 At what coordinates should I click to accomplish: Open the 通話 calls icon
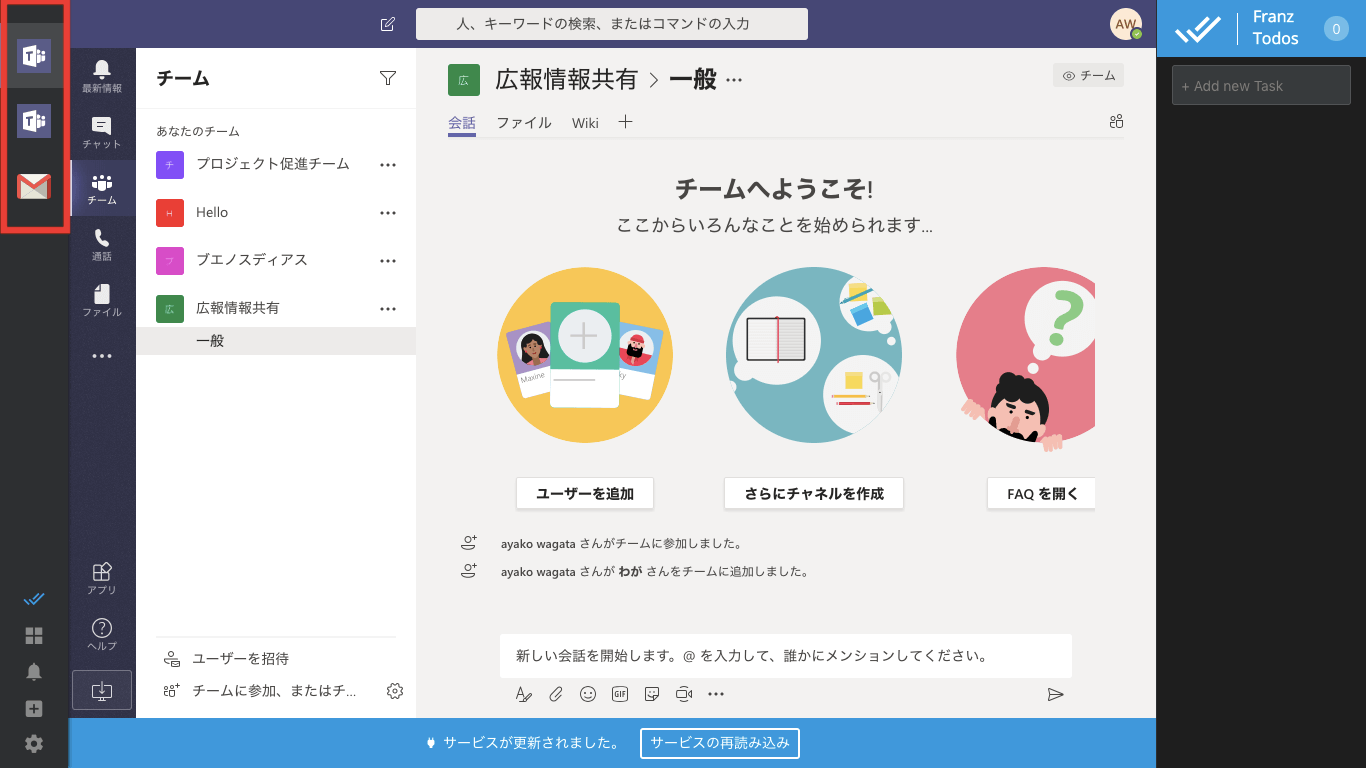point(102,244)
